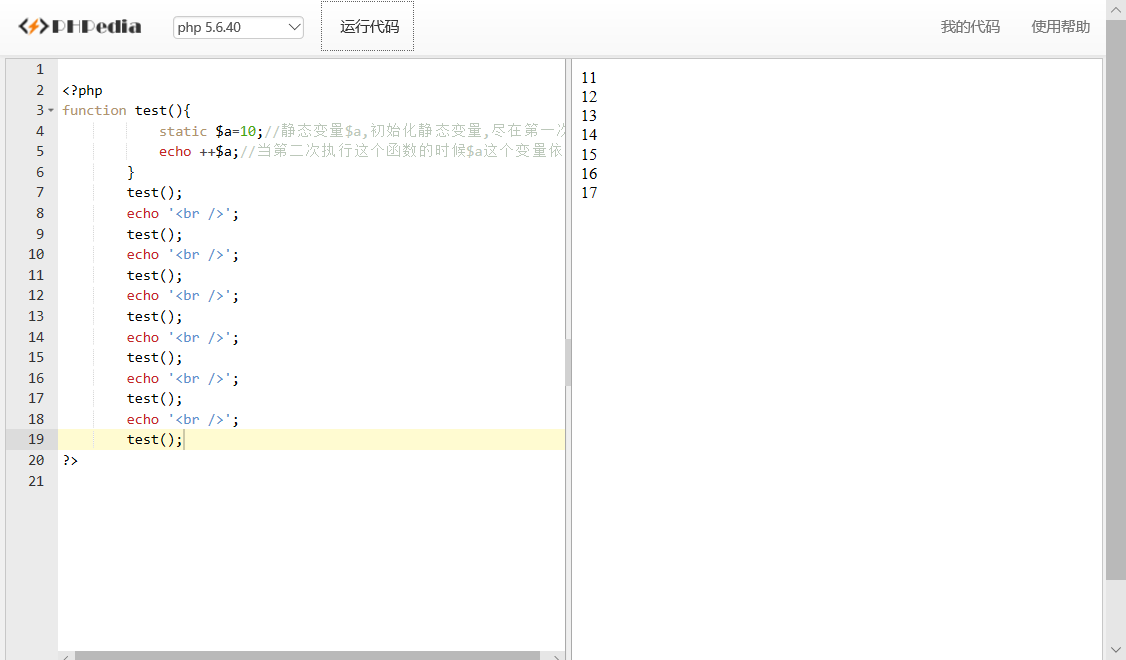Click the '<?php' opening tag

(x=83, y=90)
